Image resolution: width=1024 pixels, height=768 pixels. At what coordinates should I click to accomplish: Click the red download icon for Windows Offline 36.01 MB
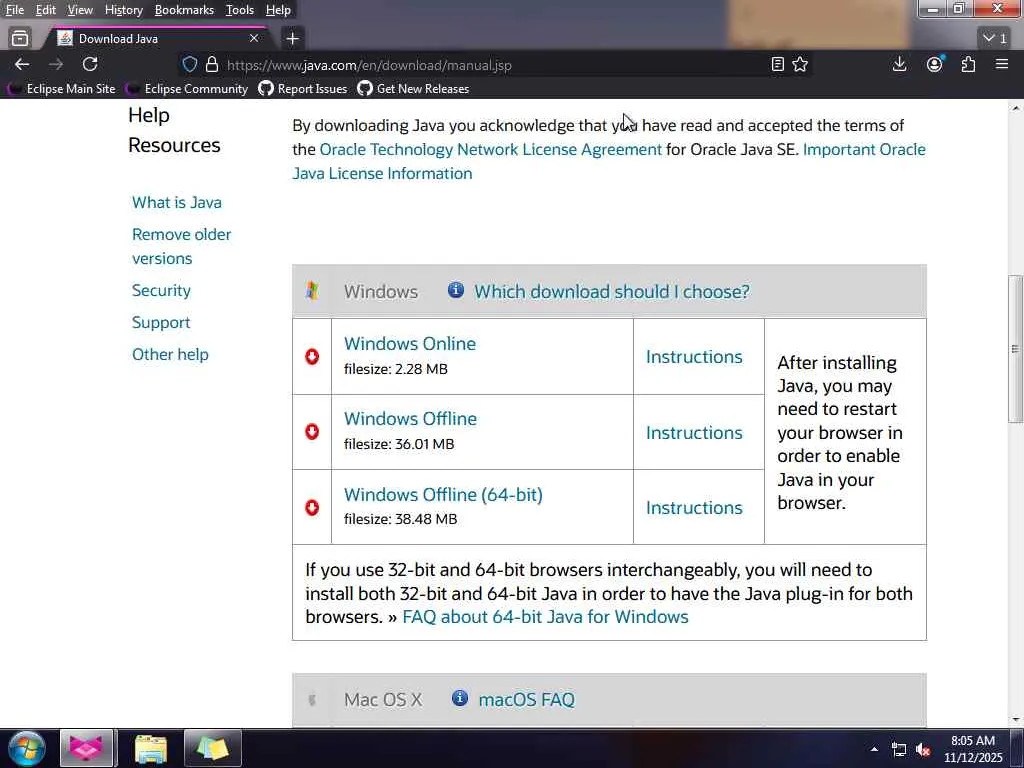tap(312, 432)
